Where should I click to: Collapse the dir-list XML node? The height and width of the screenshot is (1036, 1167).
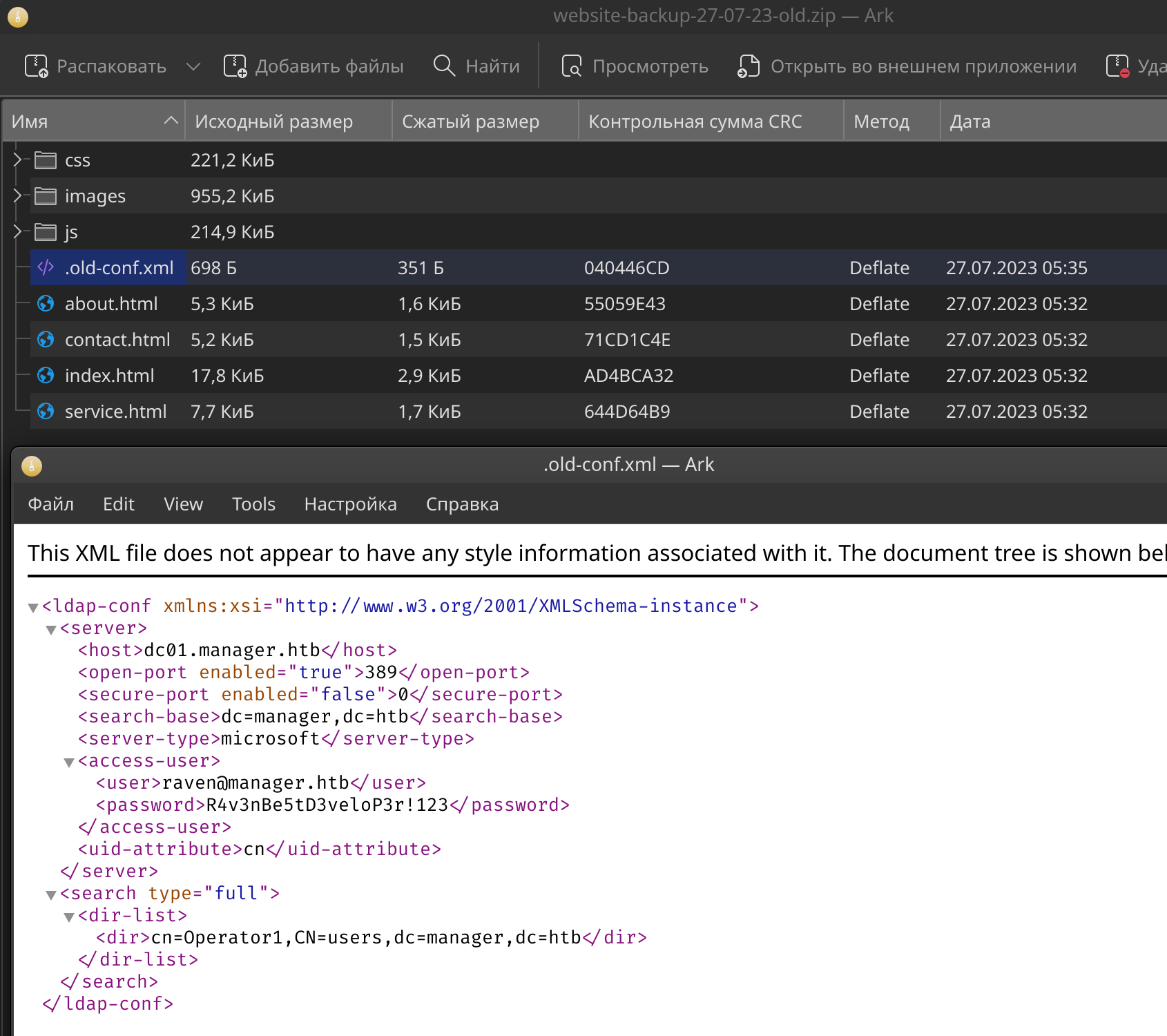click(68, 917)
